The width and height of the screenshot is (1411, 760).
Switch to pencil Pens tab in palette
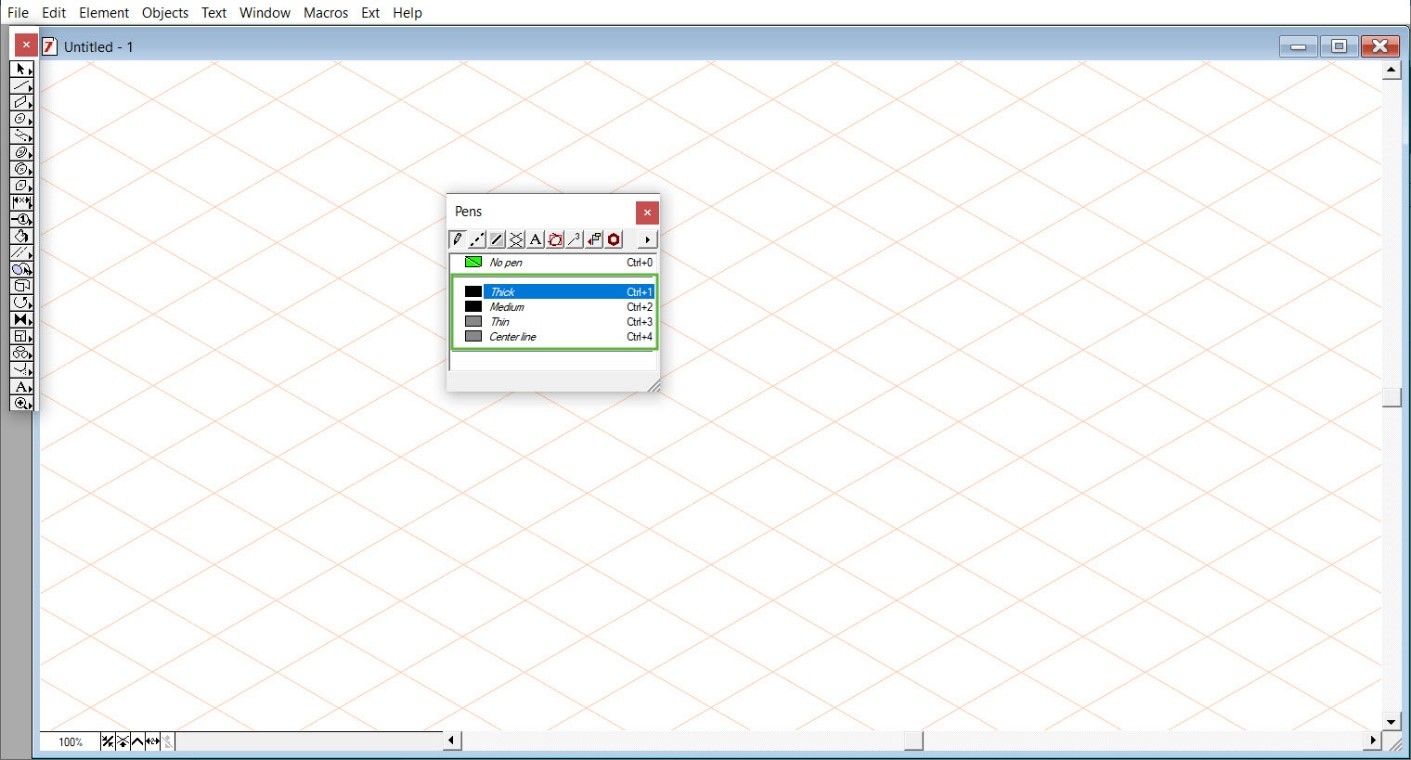(x=458, y=239)
